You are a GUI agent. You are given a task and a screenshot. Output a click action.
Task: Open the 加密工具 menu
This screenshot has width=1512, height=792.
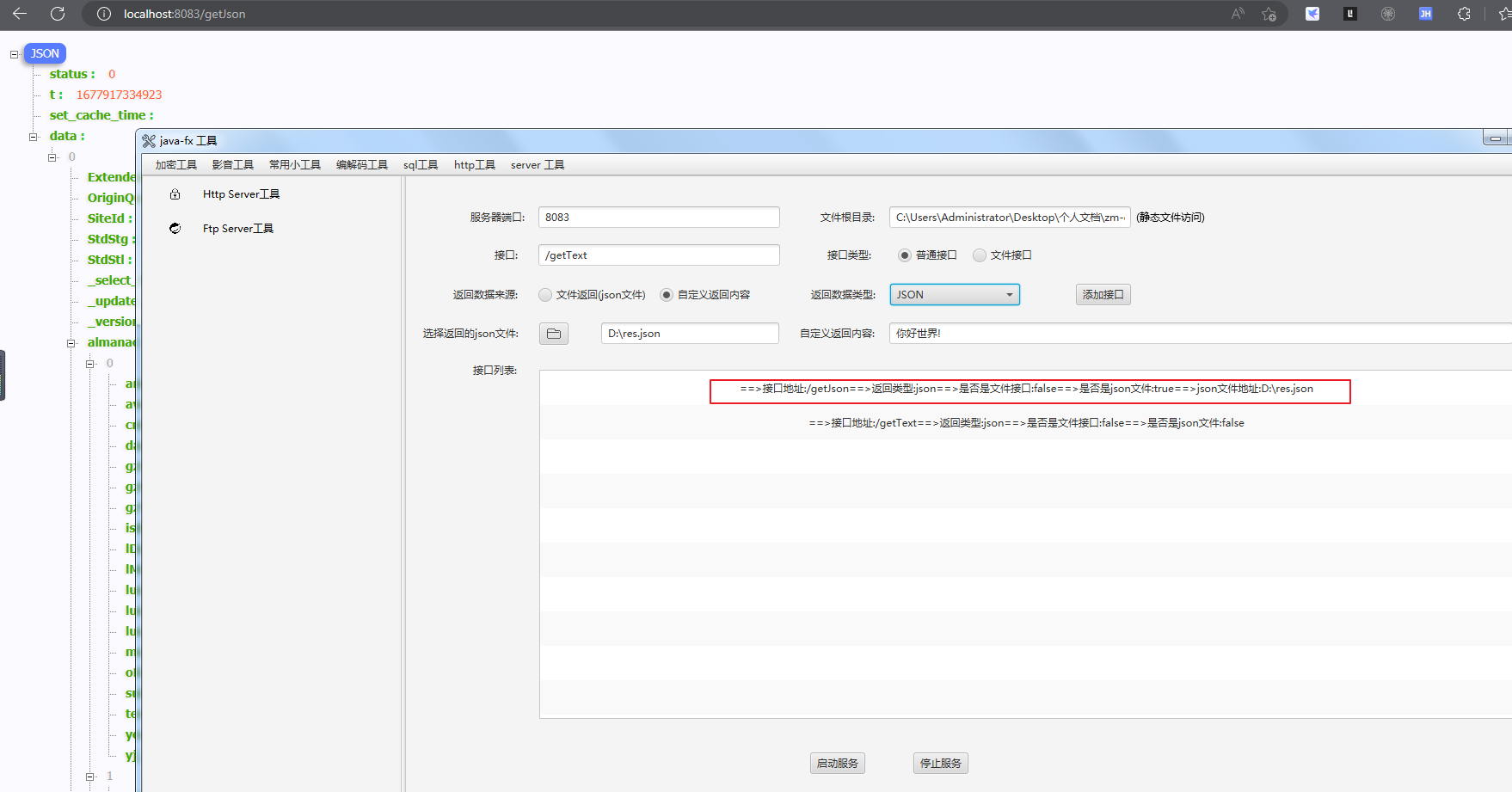tap(175, 165)
